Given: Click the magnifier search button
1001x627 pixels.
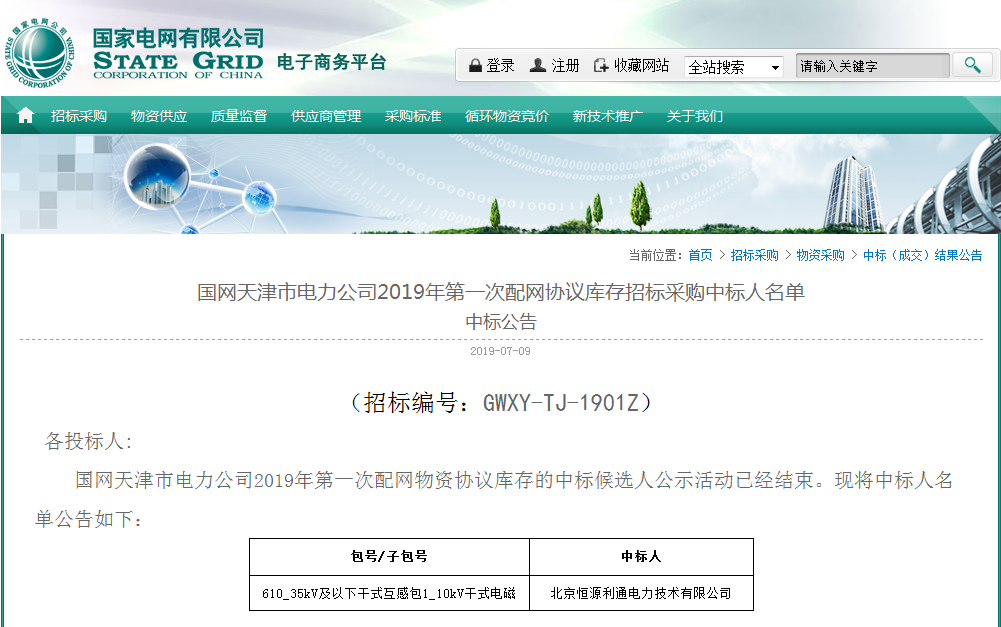Looking at the screenshot, I should pos(972,65).
